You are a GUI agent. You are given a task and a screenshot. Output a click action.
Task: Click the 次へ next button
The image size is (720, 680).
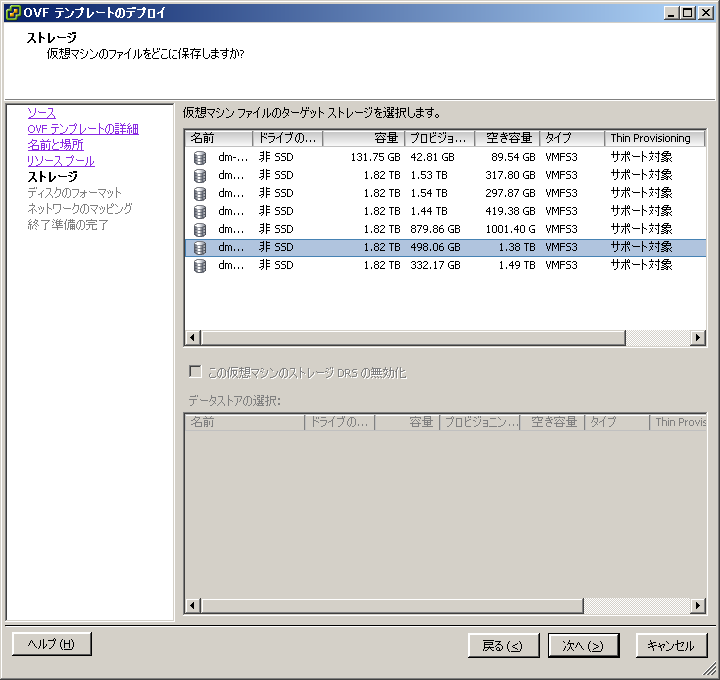pos(584,646)
